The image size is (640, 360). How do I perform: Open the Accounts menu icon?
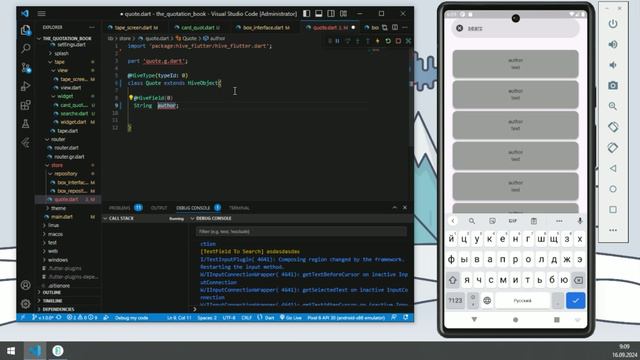tap(26, 285)
